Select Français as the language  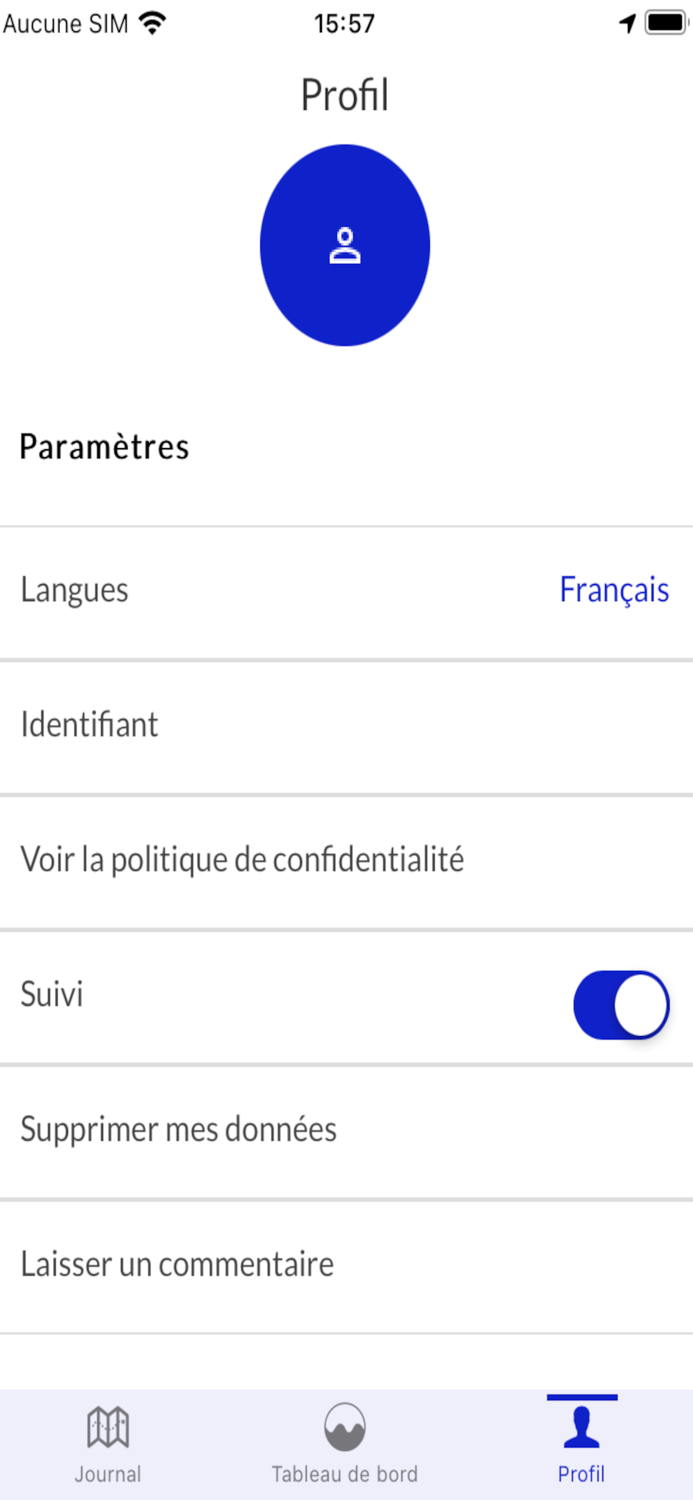[613, 590]
